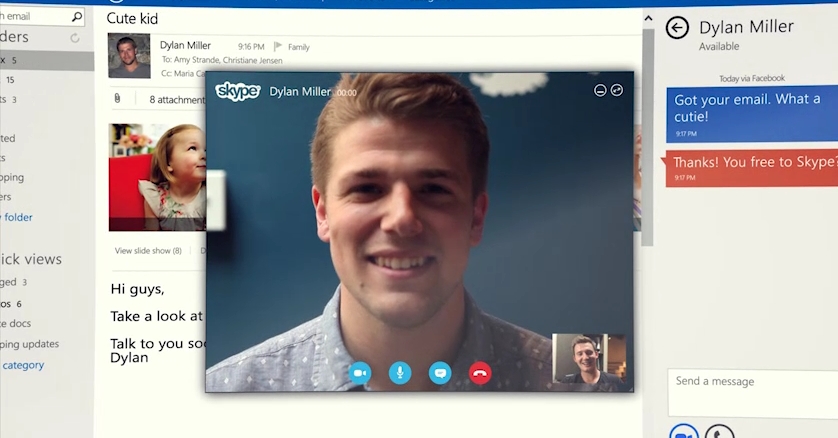Click the back arrow beside Dylan Miller

point(677,28)
